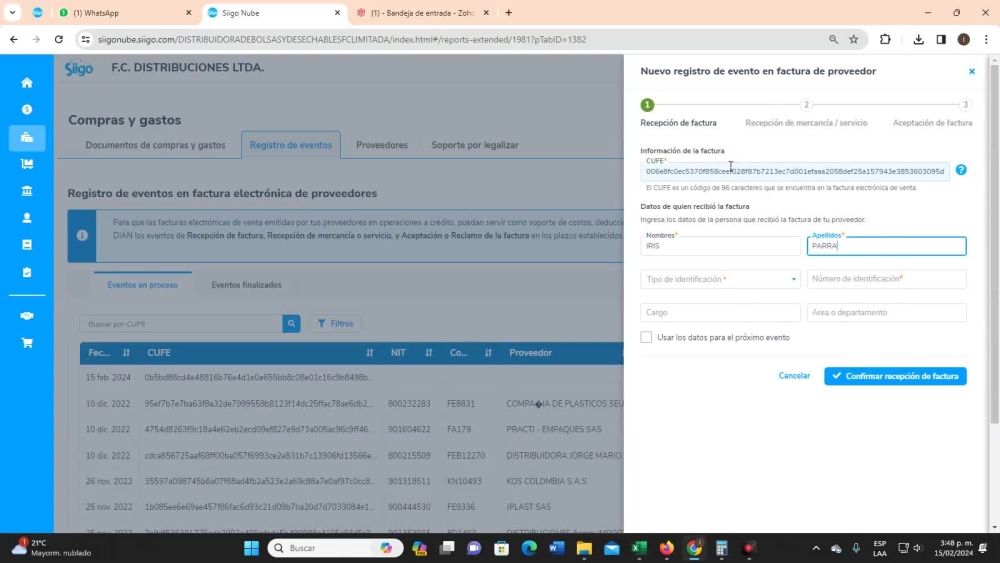Select the Registro de eventos tab
Screen dimensions: 1000x563
pyautogui.click(x=291, y=145)
